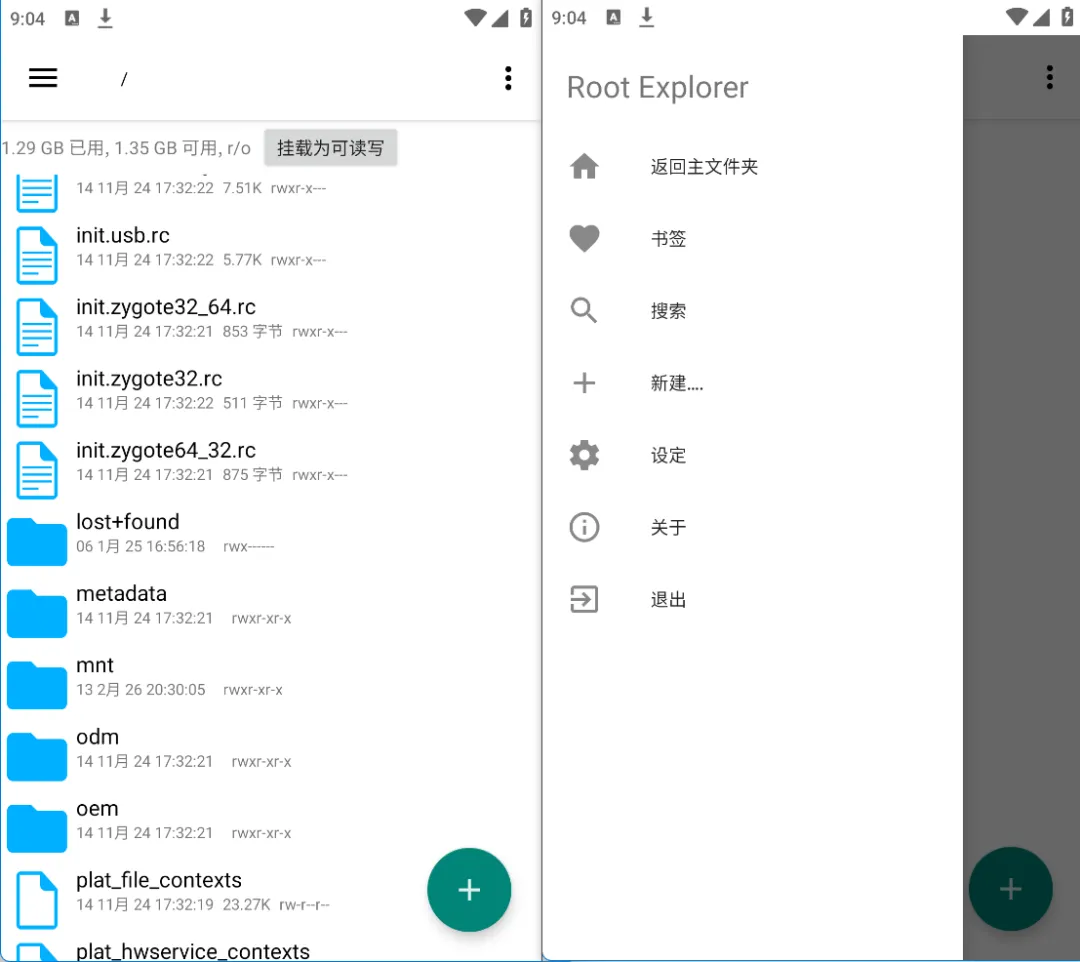Tap the dimmed add floating button on right screen
The width and height of the screenshot is (1080, 962).
(x=1010, y=889)
